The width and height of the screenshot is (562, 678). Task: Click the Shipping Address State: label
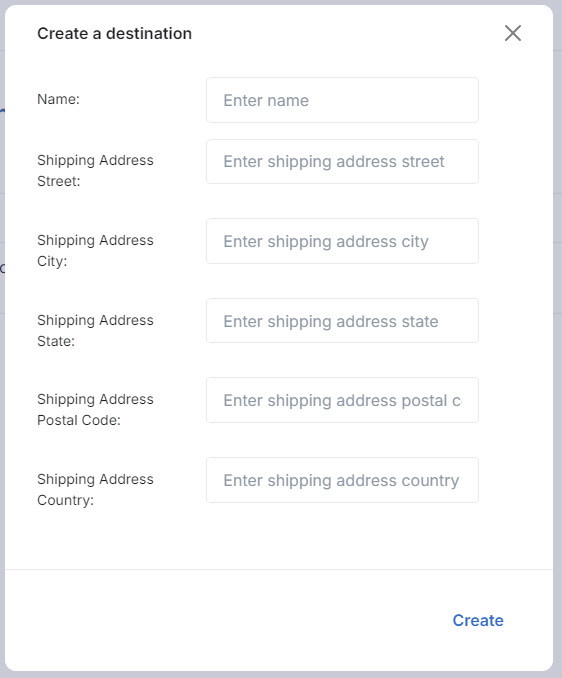click(x=95, y=330)
